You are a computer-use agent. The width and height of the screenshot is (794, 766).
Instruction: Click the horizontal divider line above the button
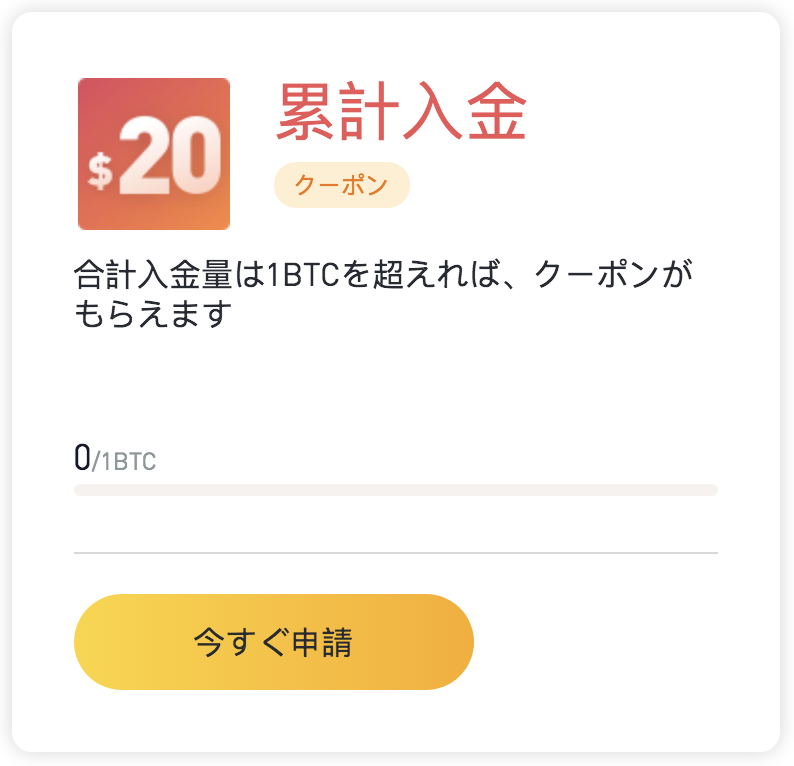point(396,553)
